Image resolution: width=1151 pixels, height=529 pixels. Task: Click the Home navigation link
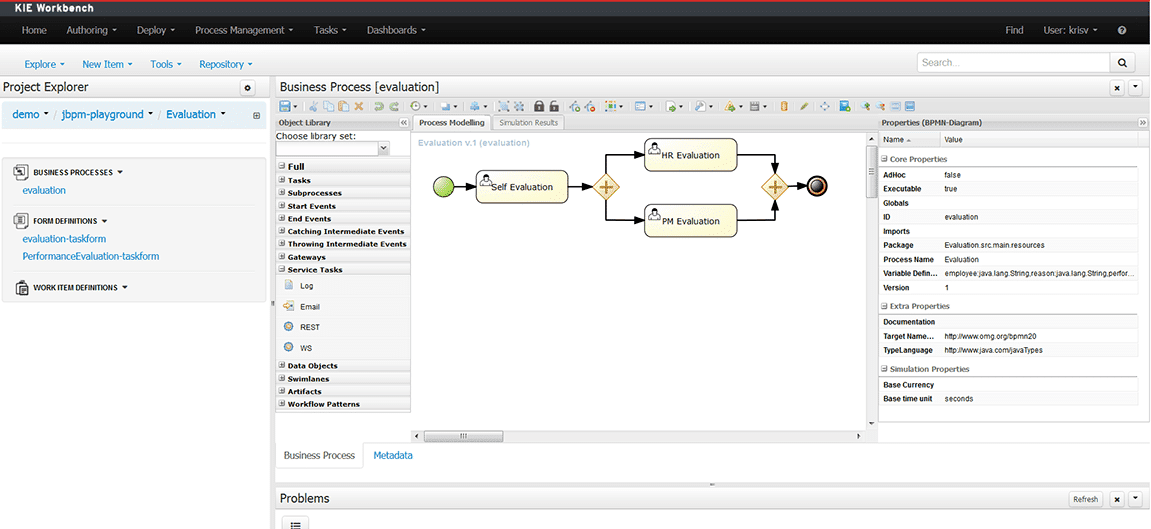click(35, 30)
